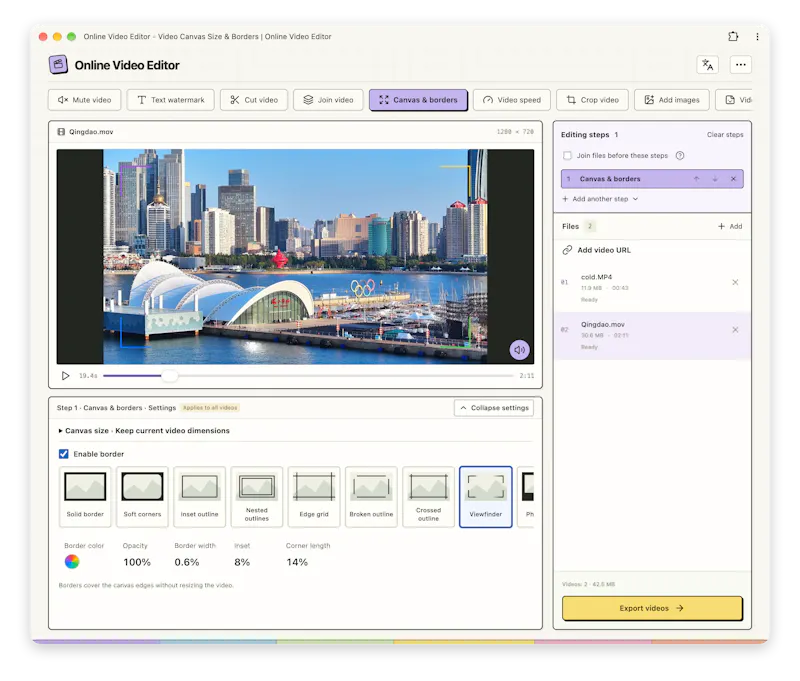Click Add to add files
800x681 pixels.
(730, 226)
